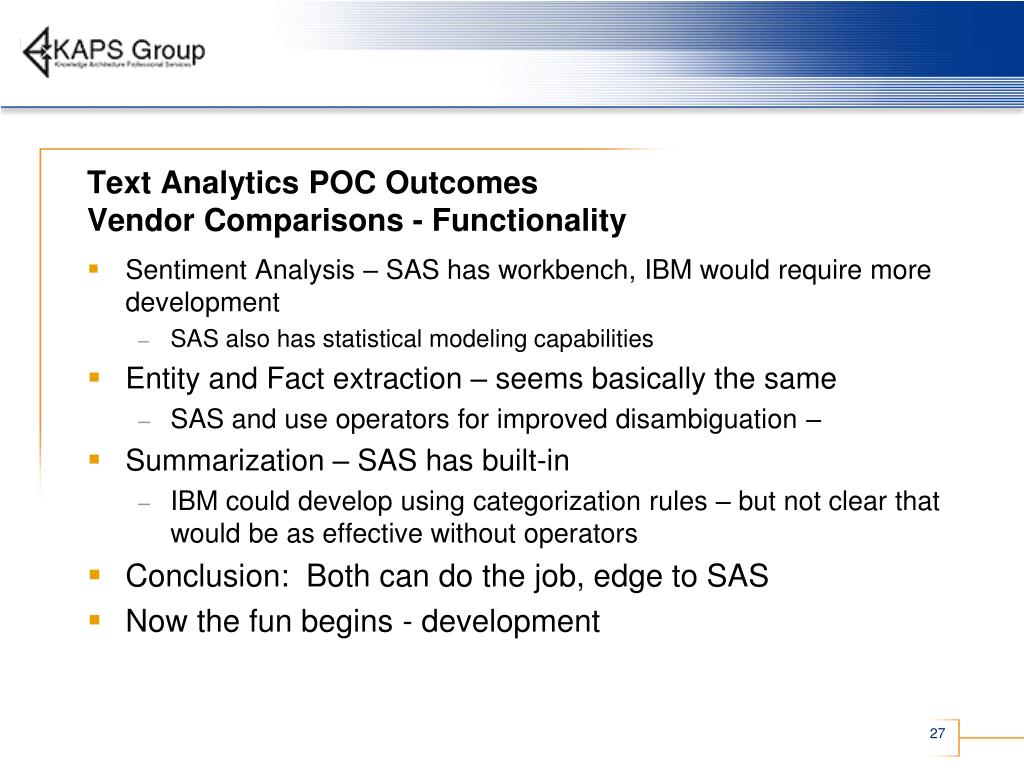Viewport: 1024px width, 768px height.
Task: Click the line SAS also has statistical modeling capabilities
Action: (x=411, y=339)
